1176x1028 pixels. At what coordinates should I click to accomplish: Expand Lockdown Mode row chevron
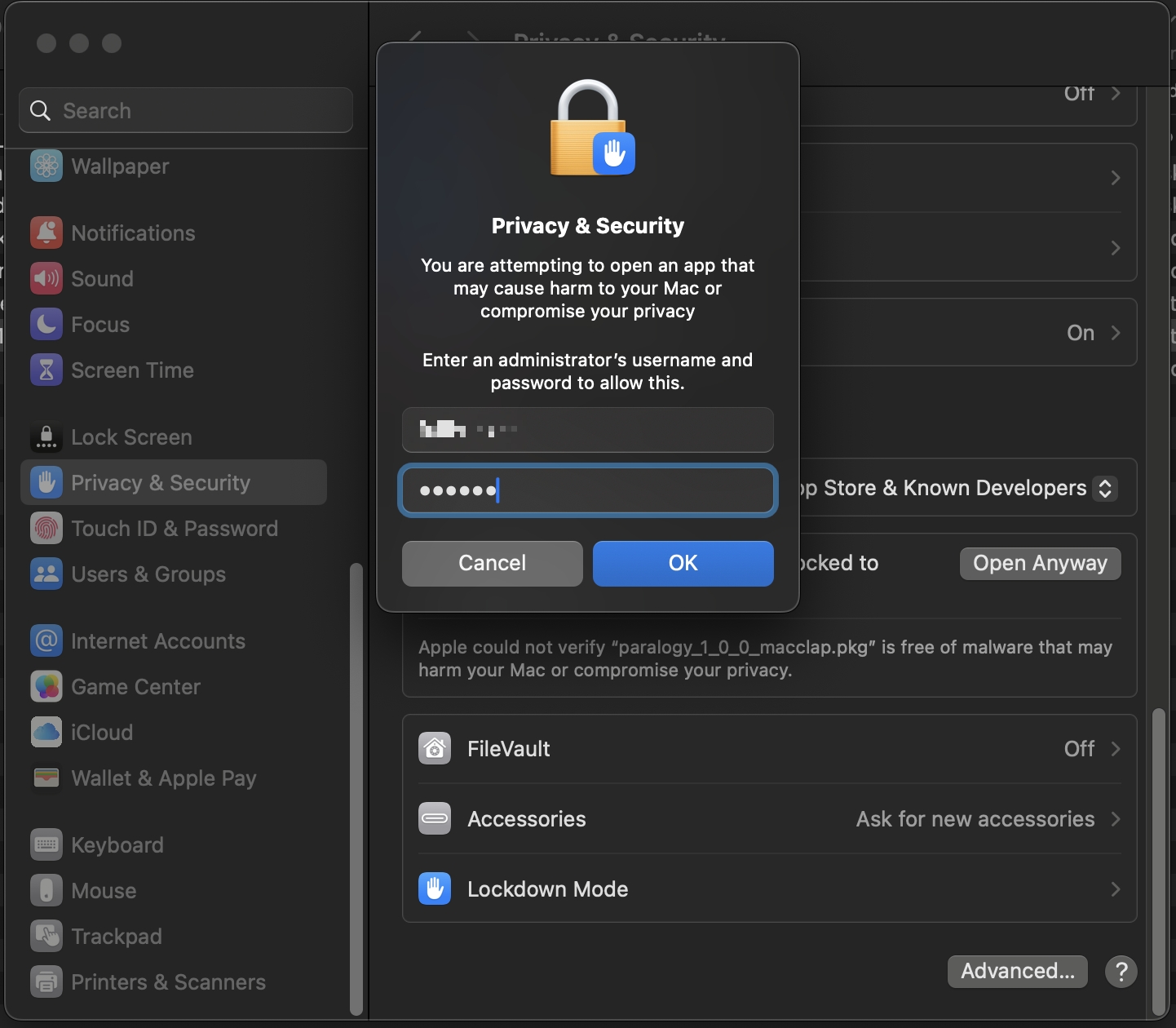pyautogui.click(x=1115, y=889)
